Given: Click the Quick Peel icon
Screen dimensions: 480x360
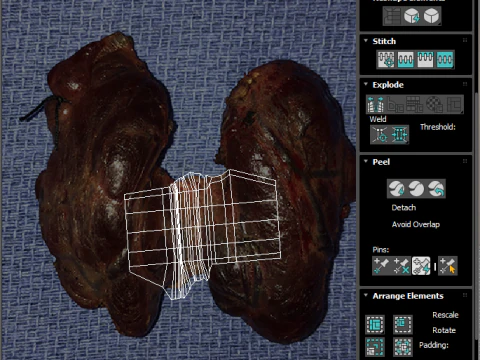Looking at the screenshot, I should [396, 189].
